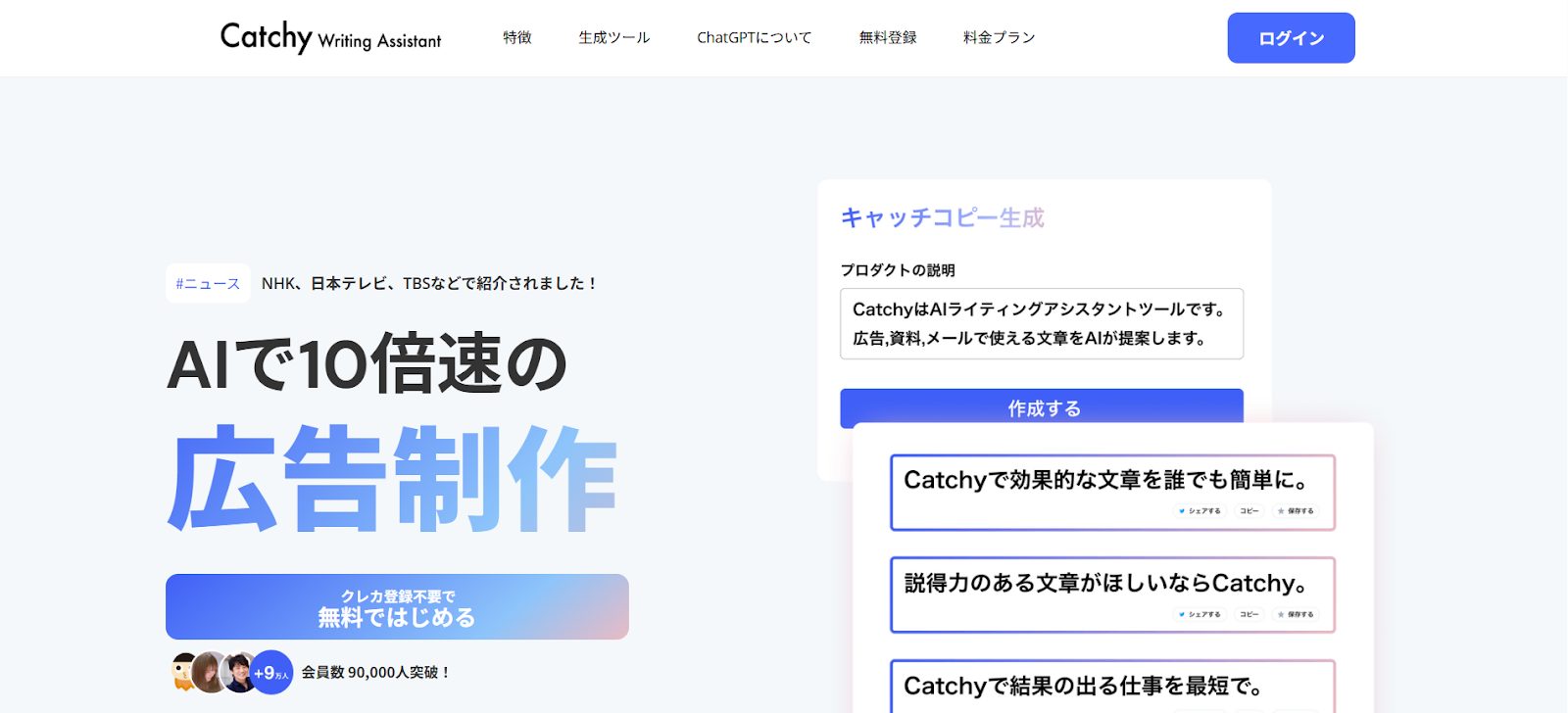Click the Twitter share icon on second result
The image size is (1568, 713).
click(1182, 615)
